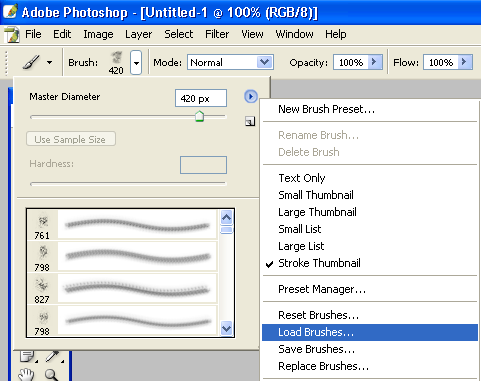481x381 pixels.
Task: Open the Layer menu
Action: [x=139, y=34]
